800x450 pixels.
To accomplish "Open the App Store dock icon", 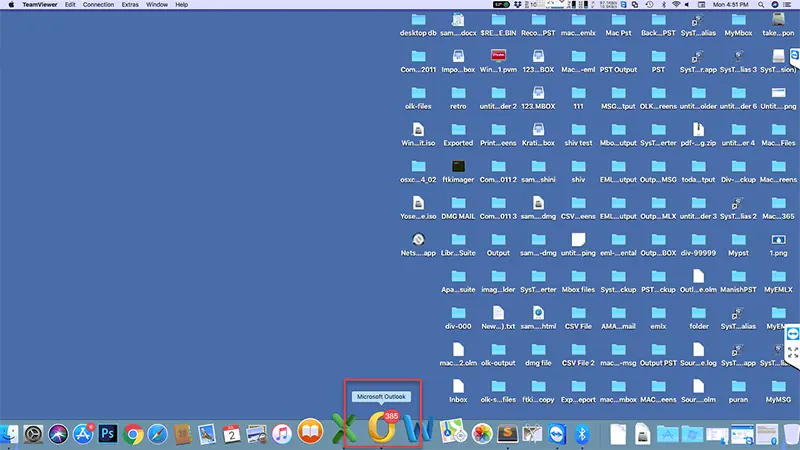I will click(x=83, y=434).
